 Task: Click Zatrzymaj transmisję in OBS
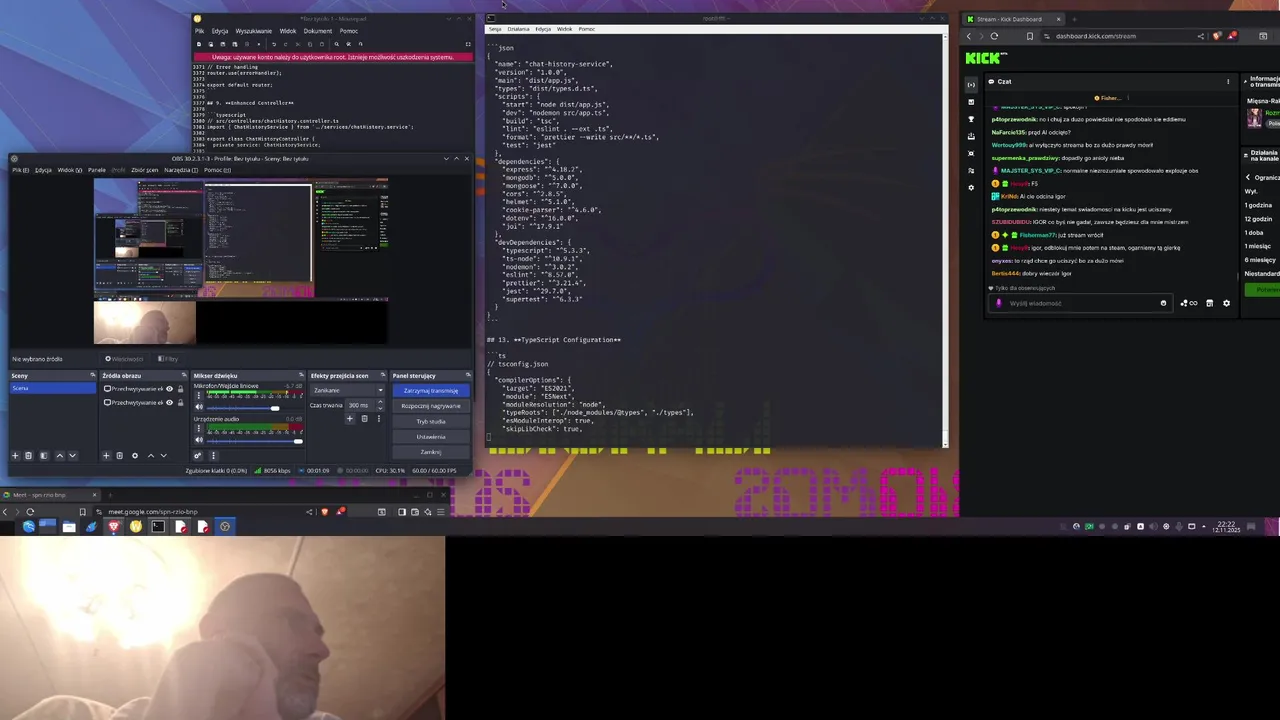click(431, 391)
